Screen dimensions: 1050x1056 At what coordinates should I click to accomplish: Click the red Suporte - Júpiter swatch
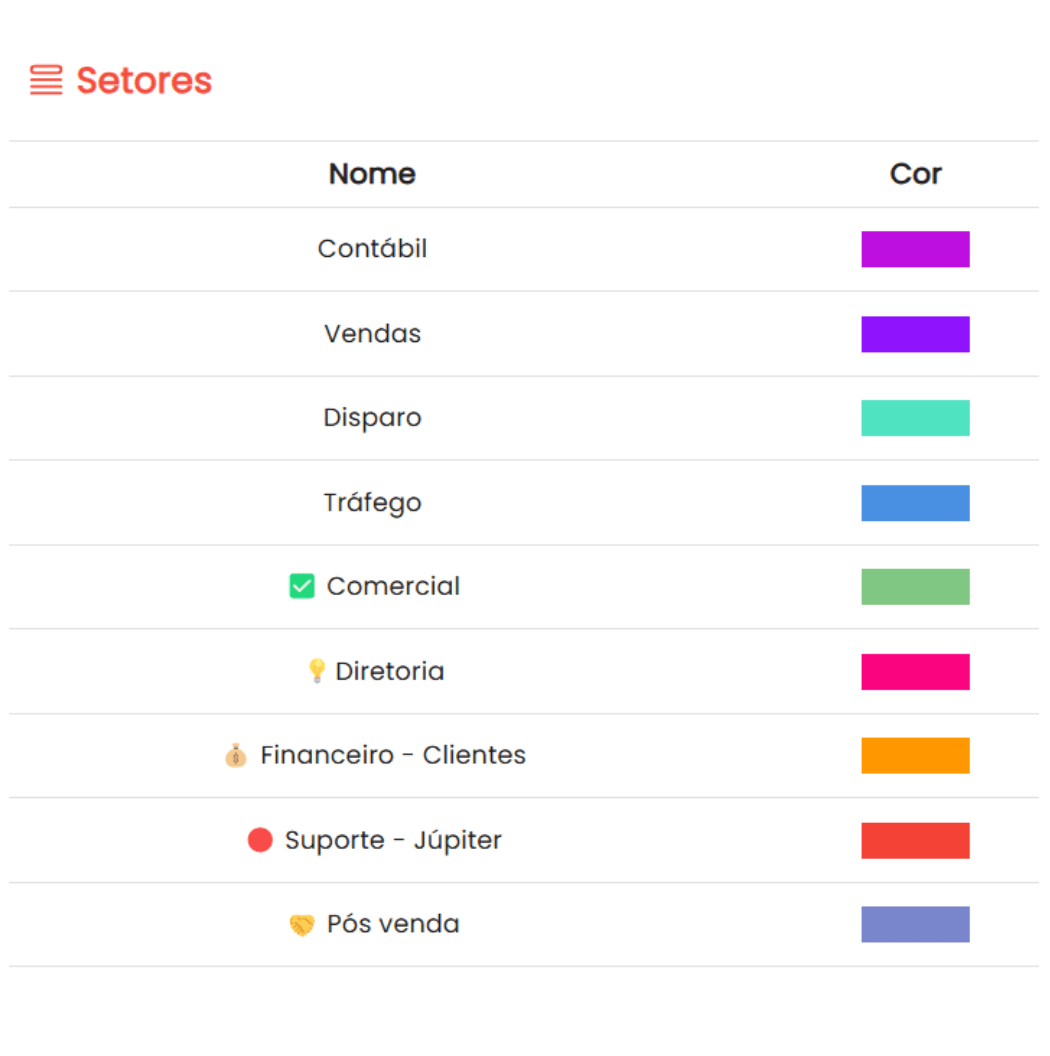coord(915,840)
